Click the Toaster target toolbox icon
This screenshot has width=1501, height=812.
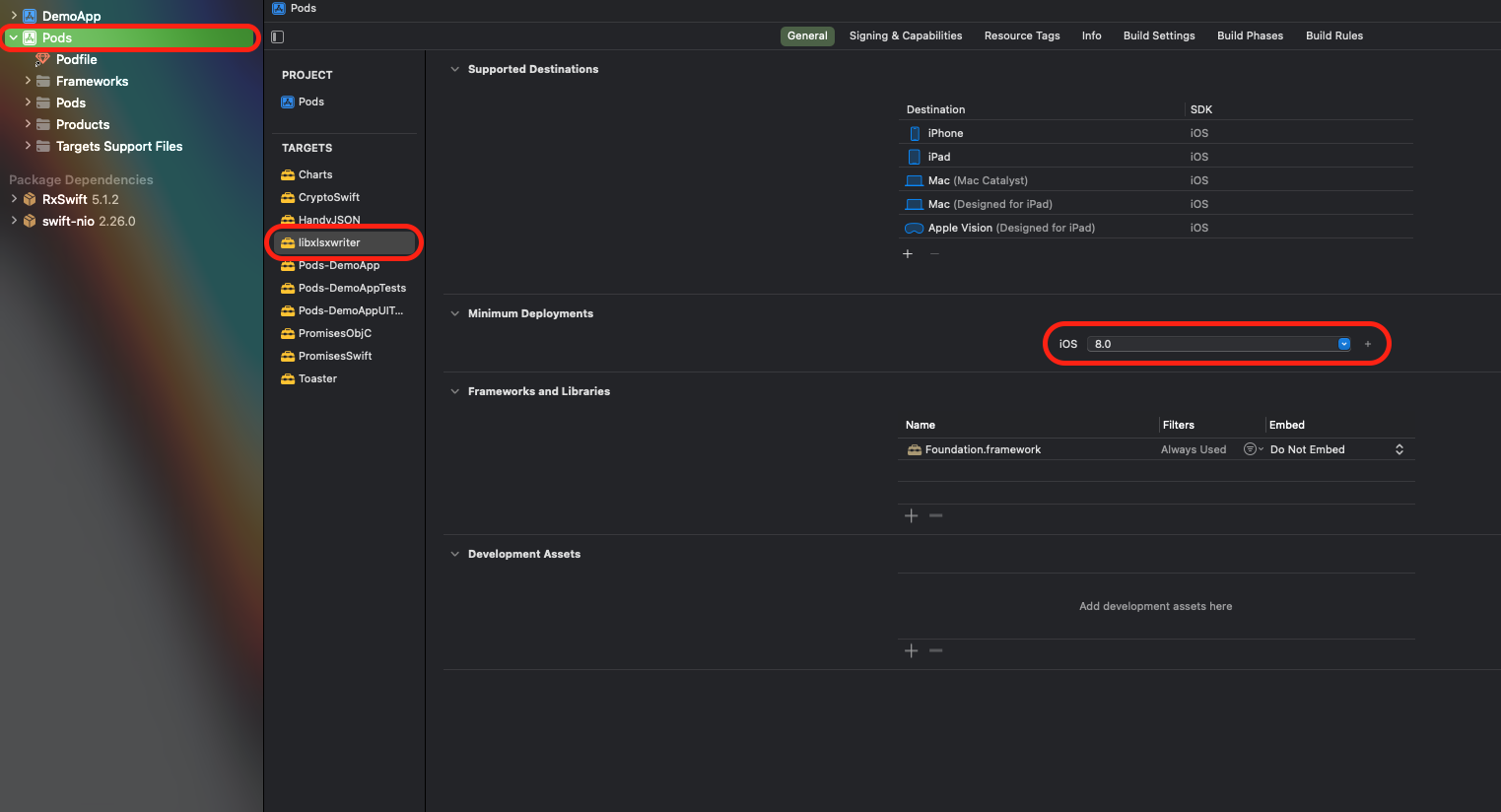[288, 378]
